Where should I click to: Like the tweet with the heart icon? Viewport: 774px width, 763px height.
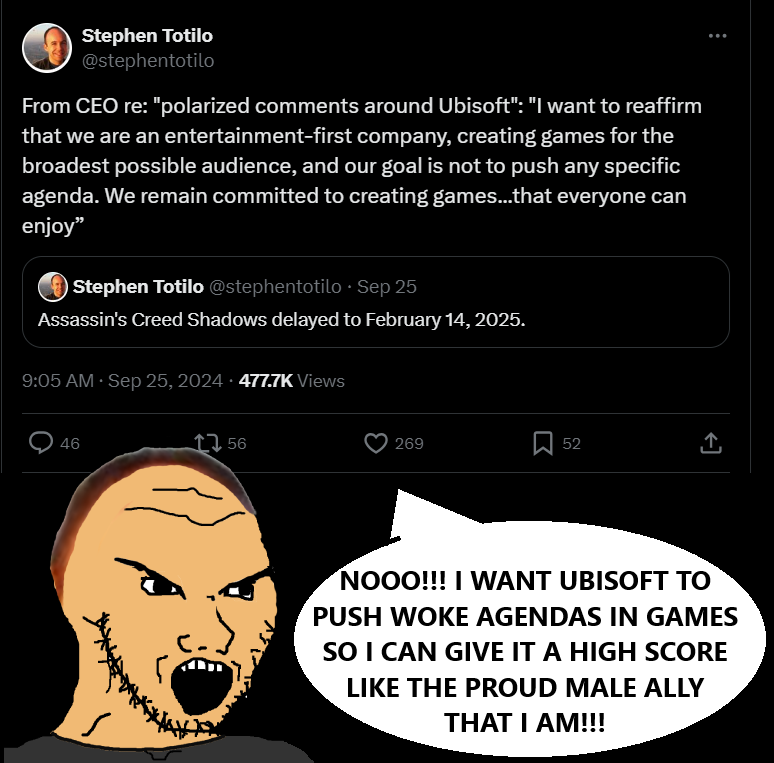pyautogui.click(x=375, y=443)
